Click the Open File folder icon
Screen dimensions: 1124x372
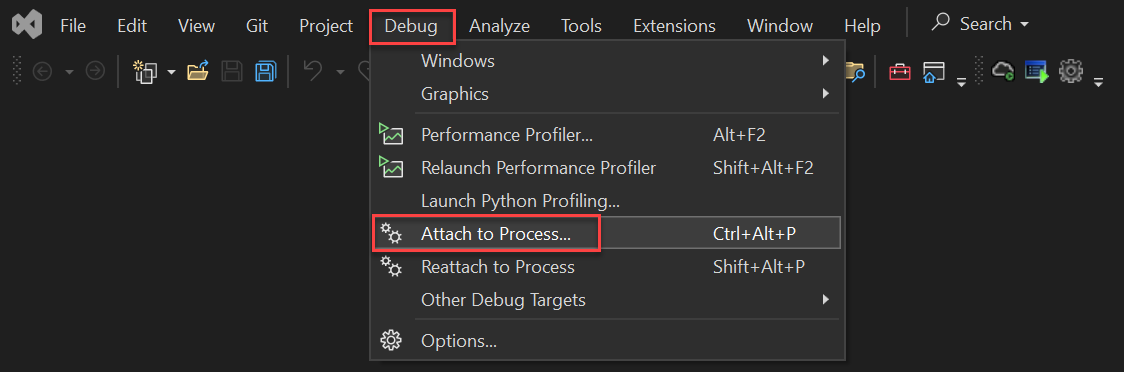(198, 71)
